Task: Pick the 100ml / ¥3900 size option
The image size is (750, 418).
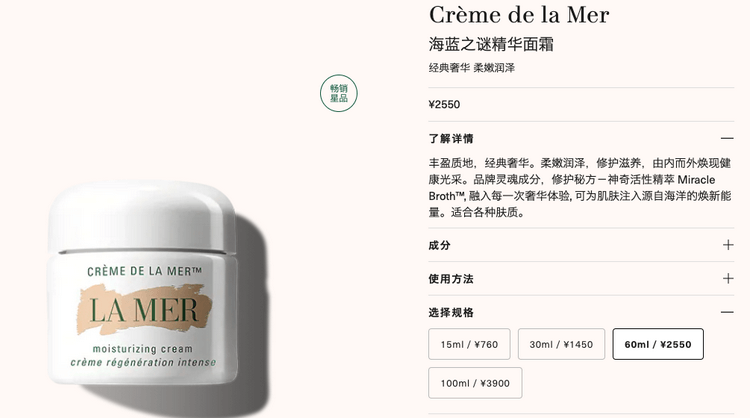Action: 475,383
